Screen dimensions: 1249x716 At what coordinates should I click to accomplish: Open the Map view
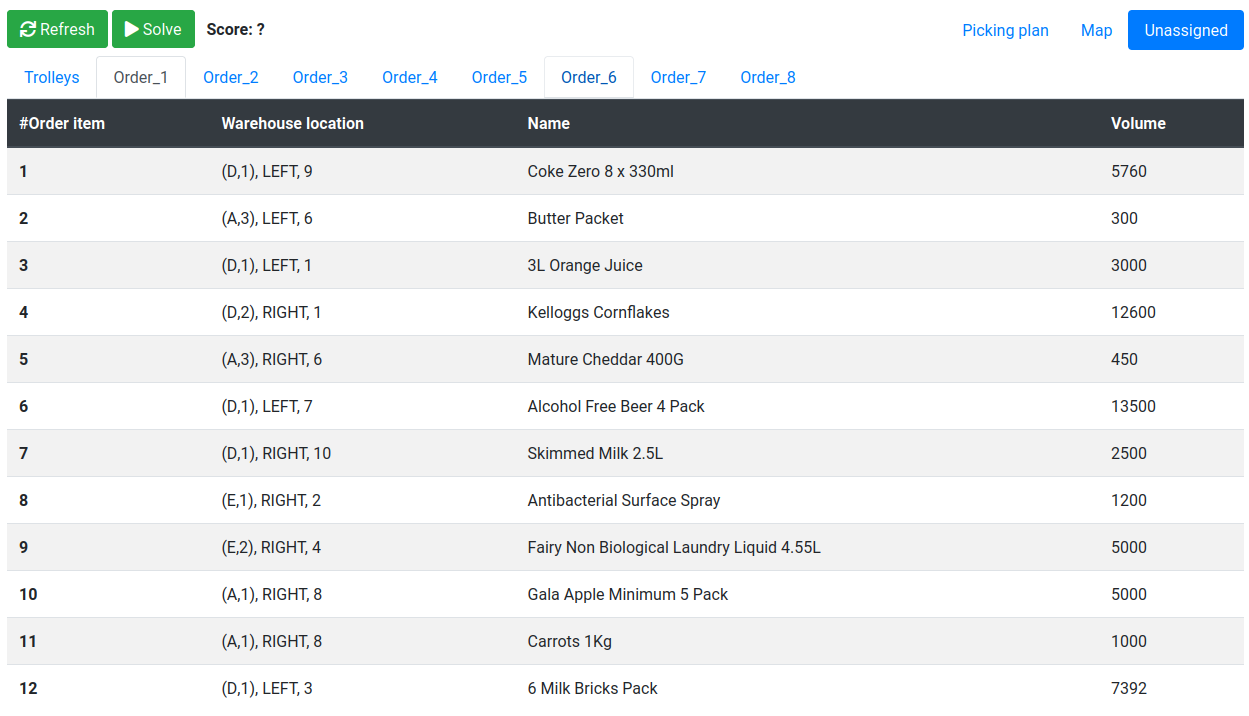pos(1096,30)
